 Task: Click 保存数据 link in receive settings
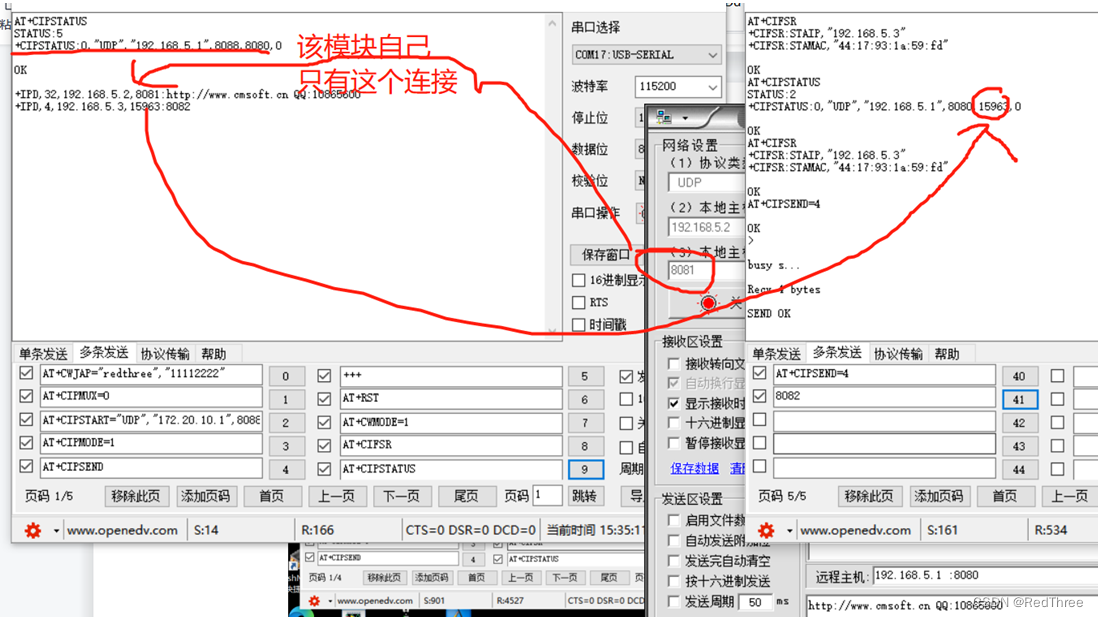[x=695, y=469]
